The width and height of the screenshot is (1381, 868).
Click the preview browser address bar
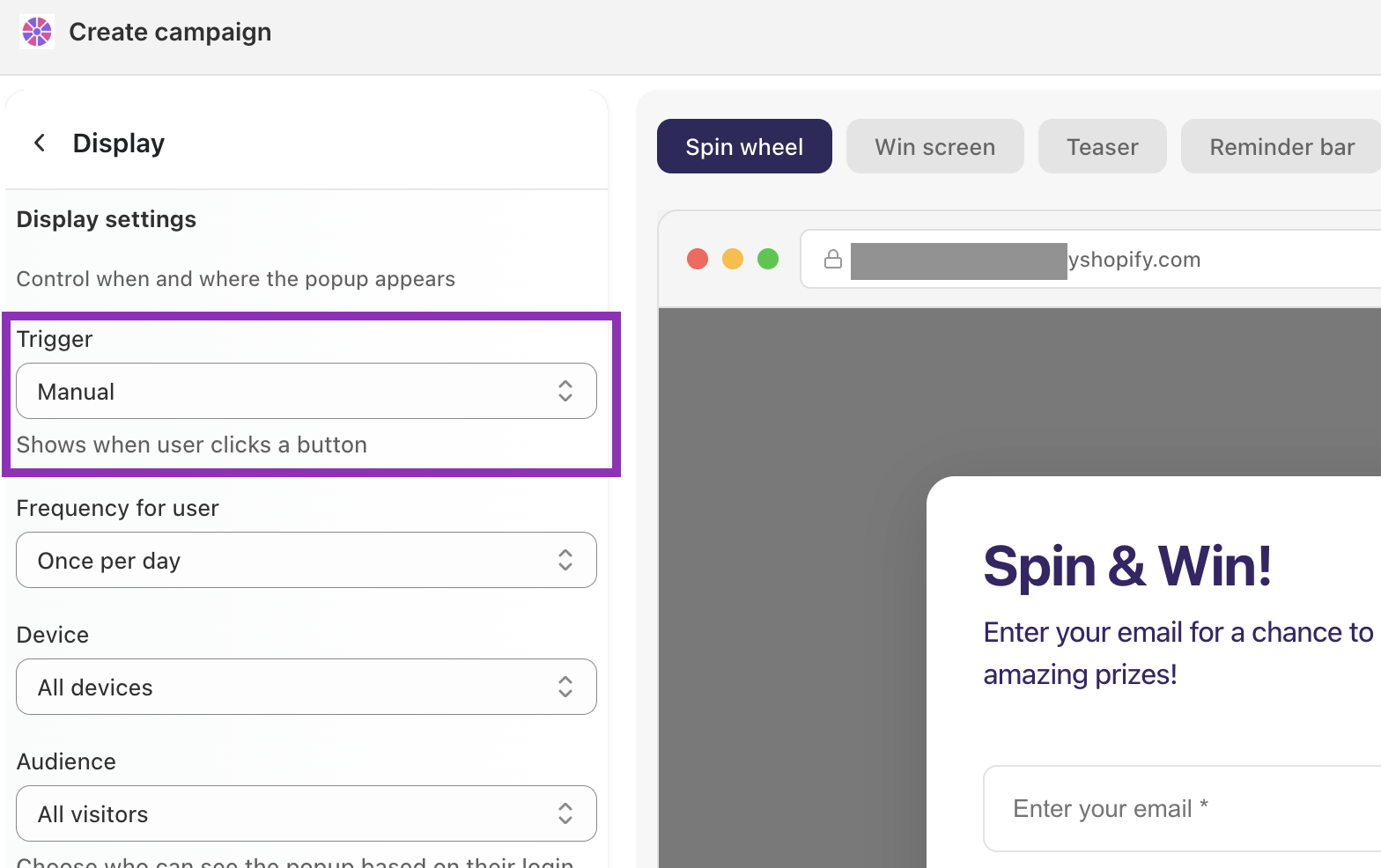coord(1090,259)
